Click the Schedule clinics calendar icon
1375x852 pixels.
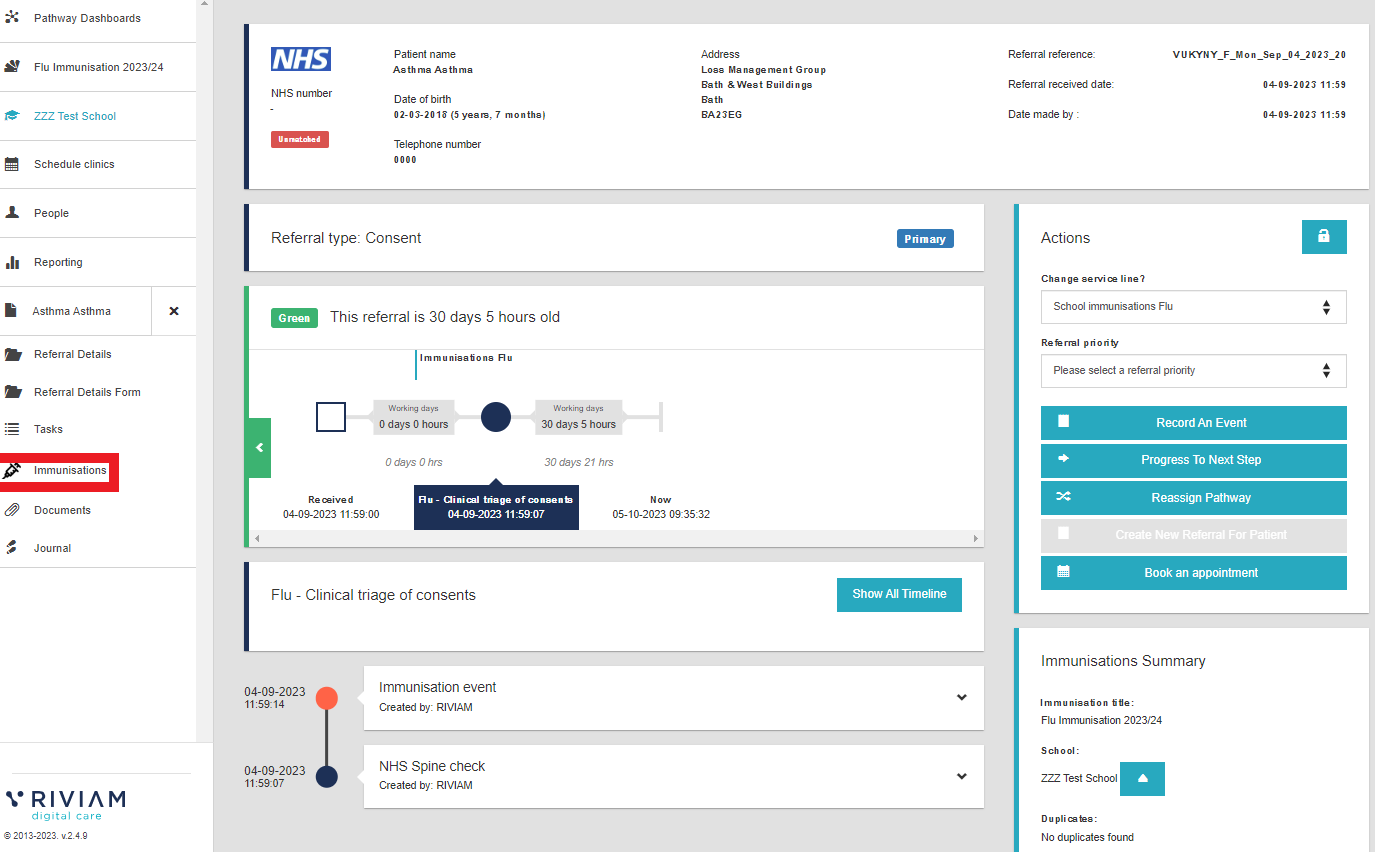[x=12, y=164]
